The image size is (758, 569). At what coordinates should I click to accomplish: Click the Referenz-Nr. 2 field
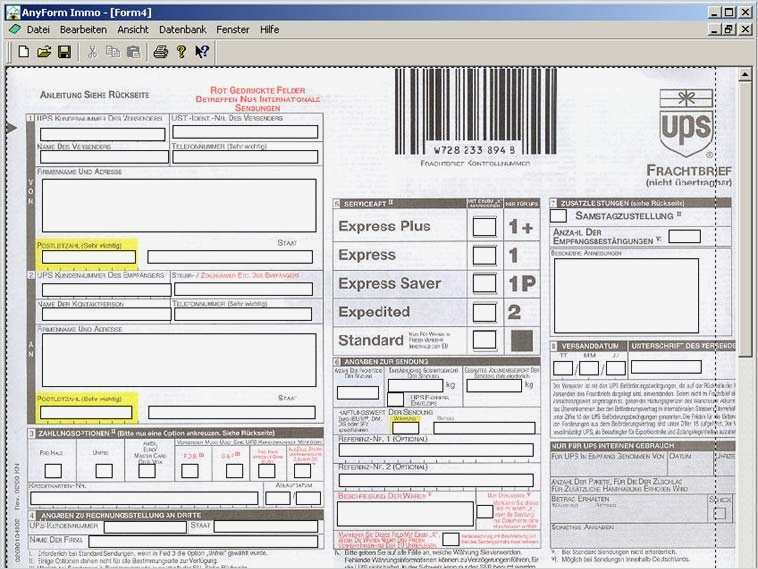point(436,480)
